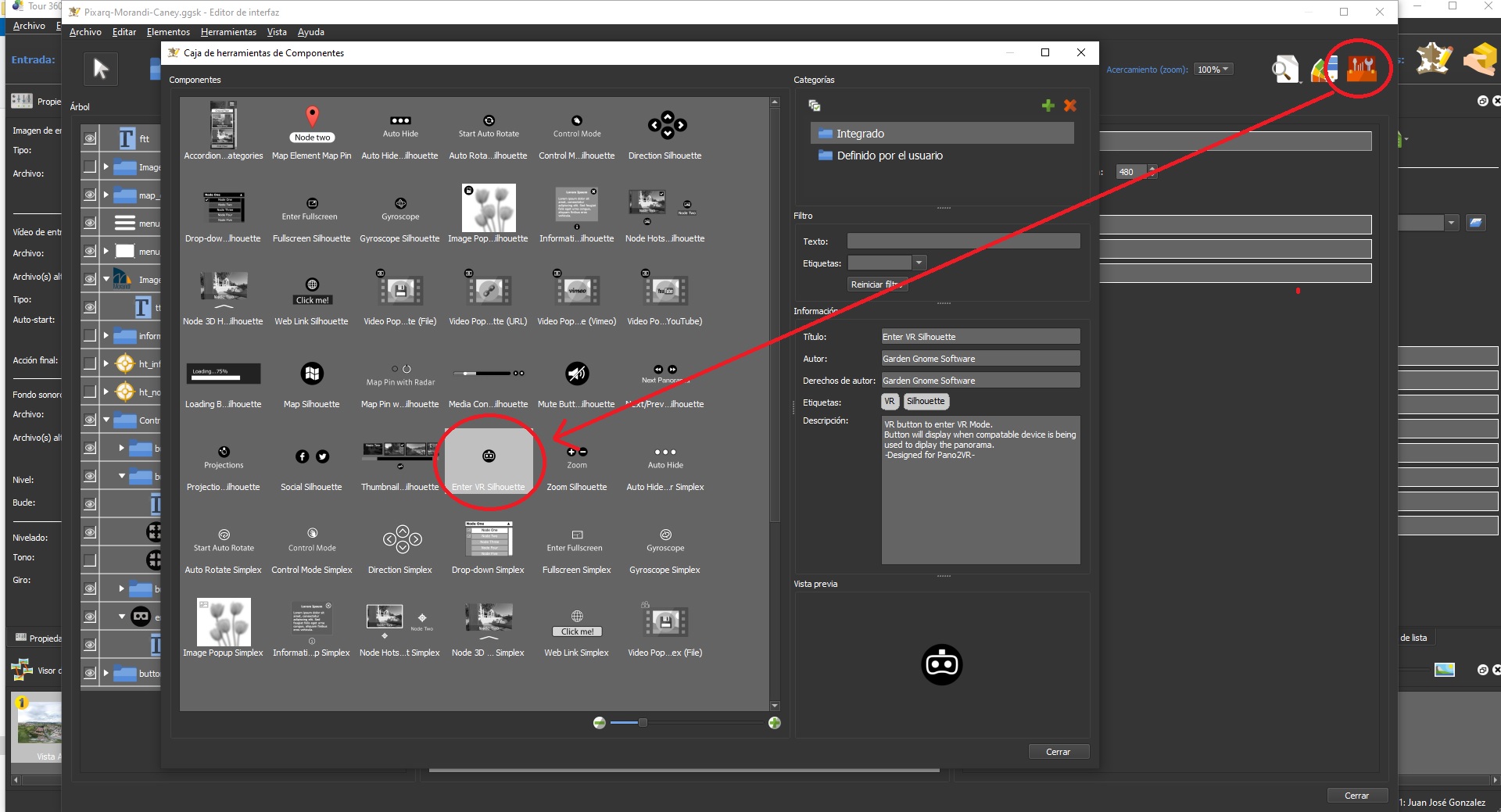This screenshot has height=812, width=1501.
Task: Expand the ht_no hotspot node
Action: pyautogui.click(x=106, y=392)
